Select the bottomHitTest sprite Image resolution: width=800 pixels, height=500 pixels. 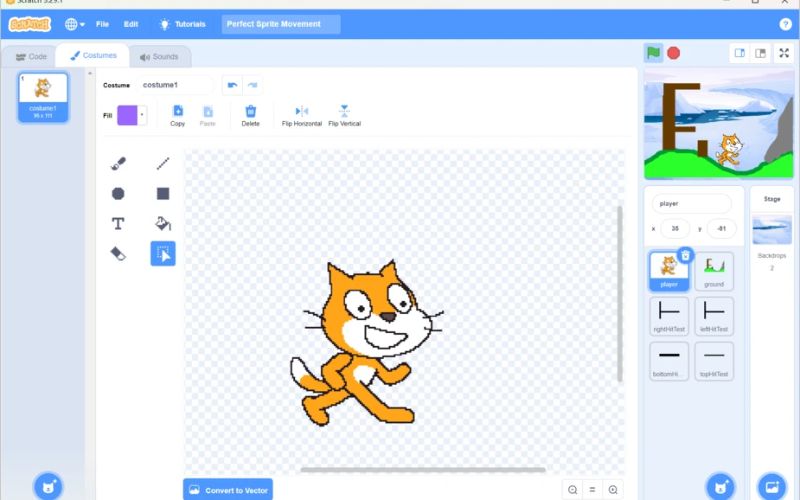click(669, 361)
